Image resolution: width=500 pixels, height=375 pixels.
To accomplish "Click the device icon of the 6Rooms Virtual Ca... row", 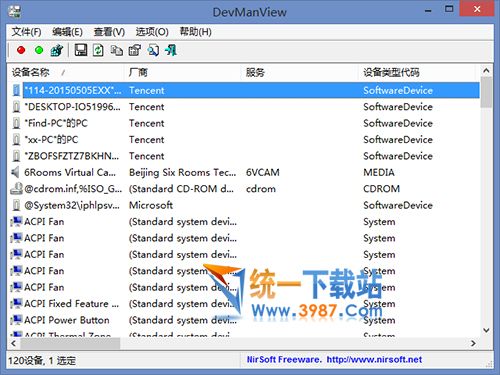I will 15,172.
